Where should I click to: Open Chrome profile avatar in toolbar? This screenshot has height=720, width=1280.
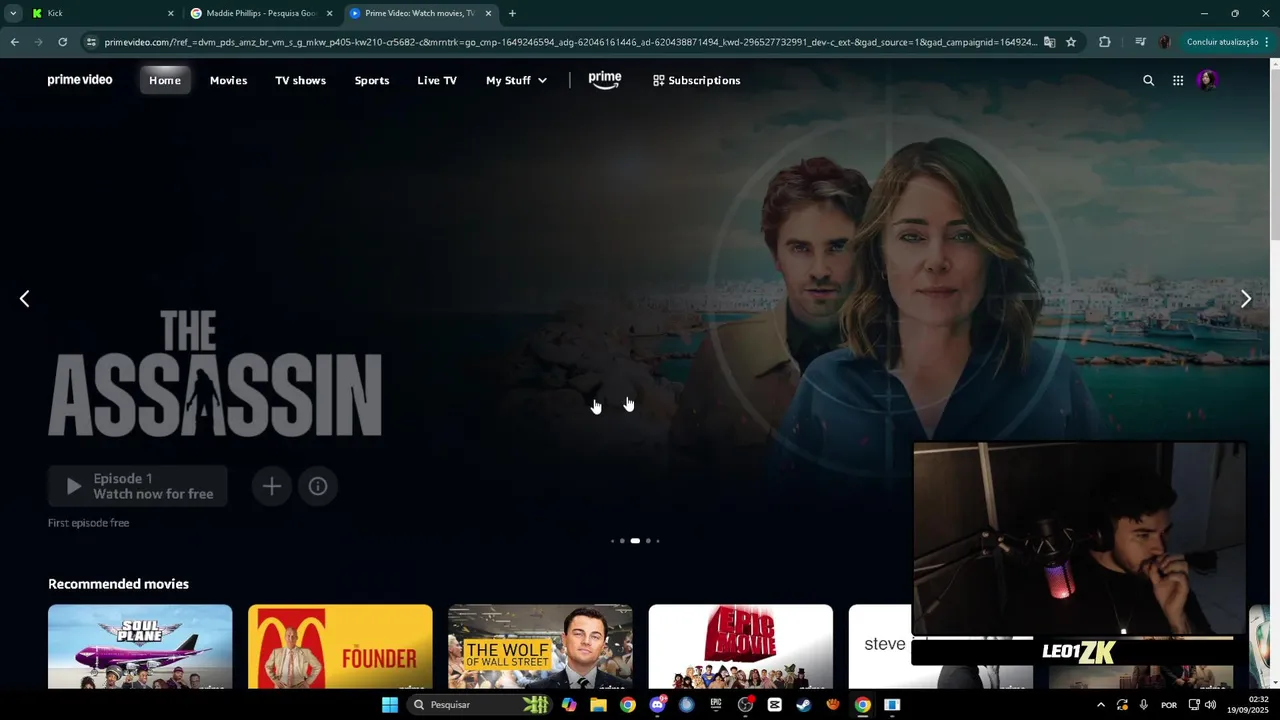[x=1164, y=42]
